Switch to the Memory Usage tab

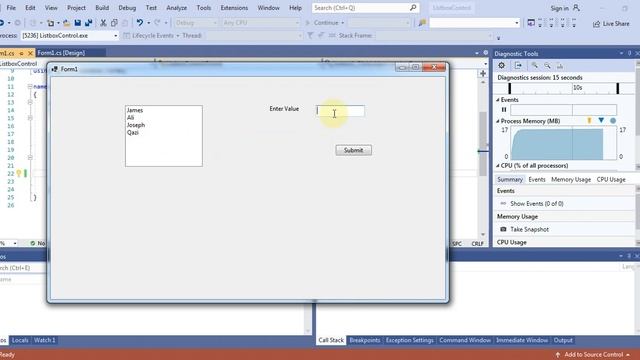tap(571, 180)
